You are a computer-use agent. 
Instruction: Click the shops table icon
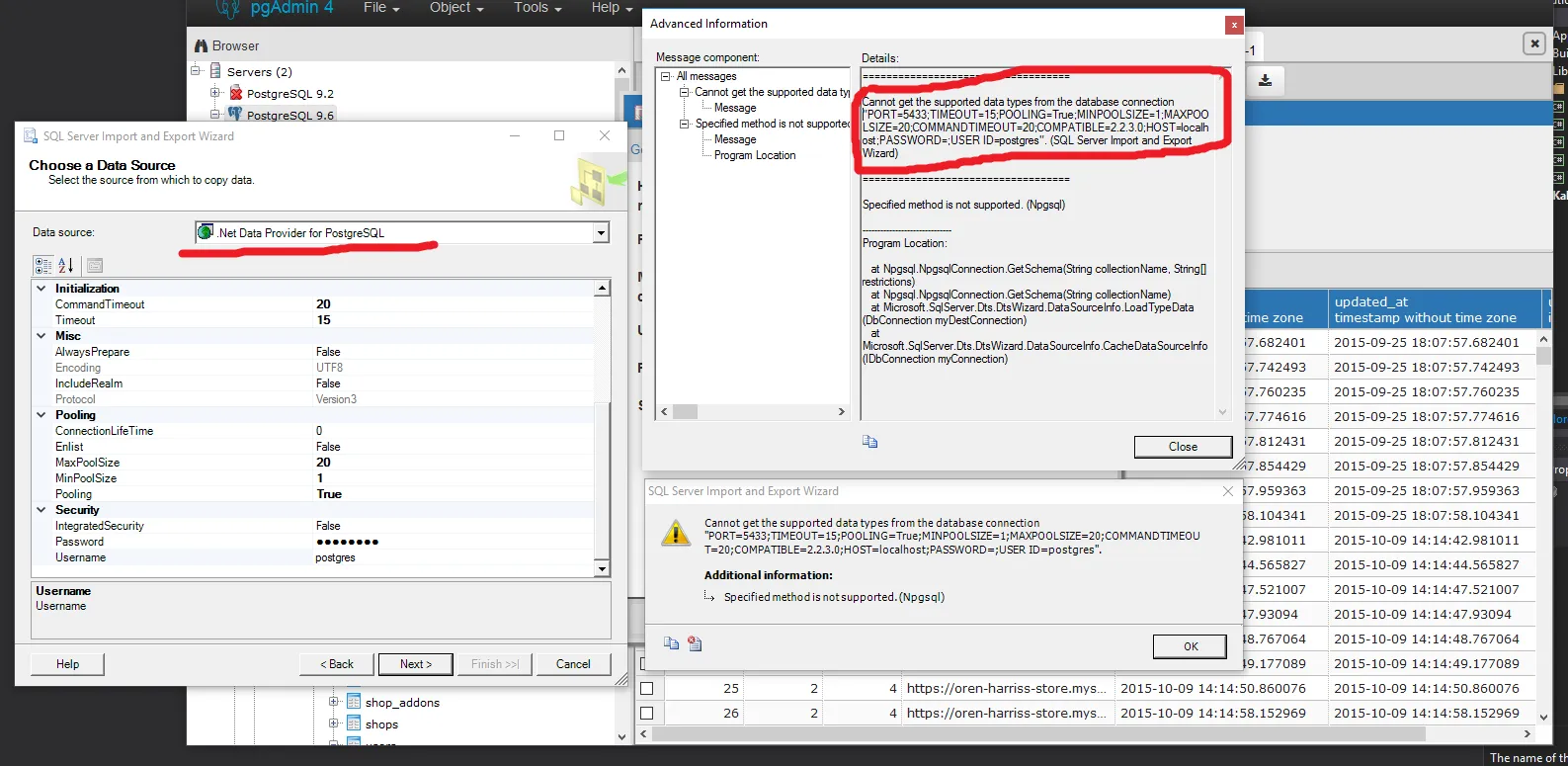pos(354,723)
